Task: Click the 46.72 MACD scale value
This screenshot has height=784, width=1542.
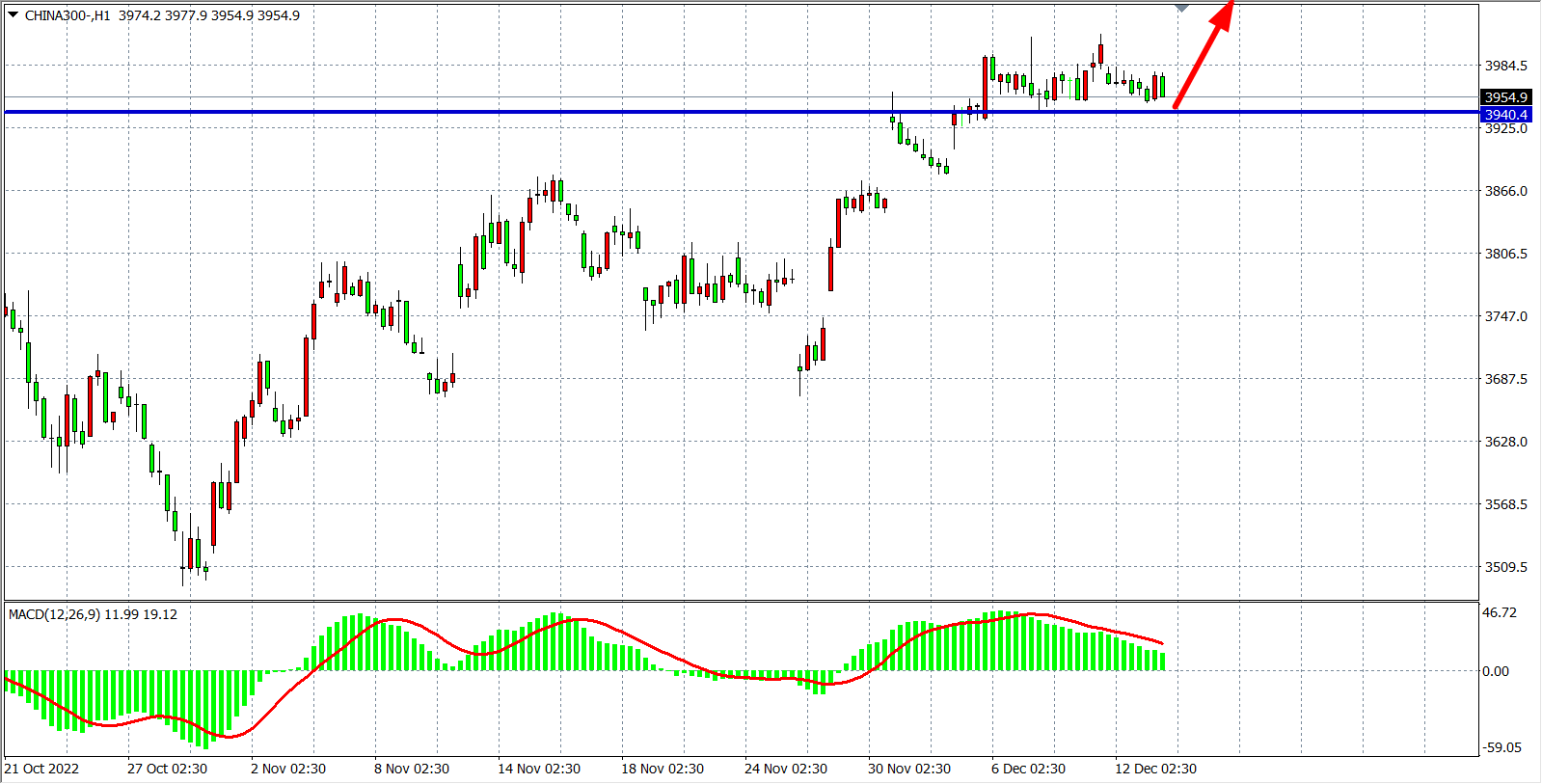Action: (x=1500, y=612)
